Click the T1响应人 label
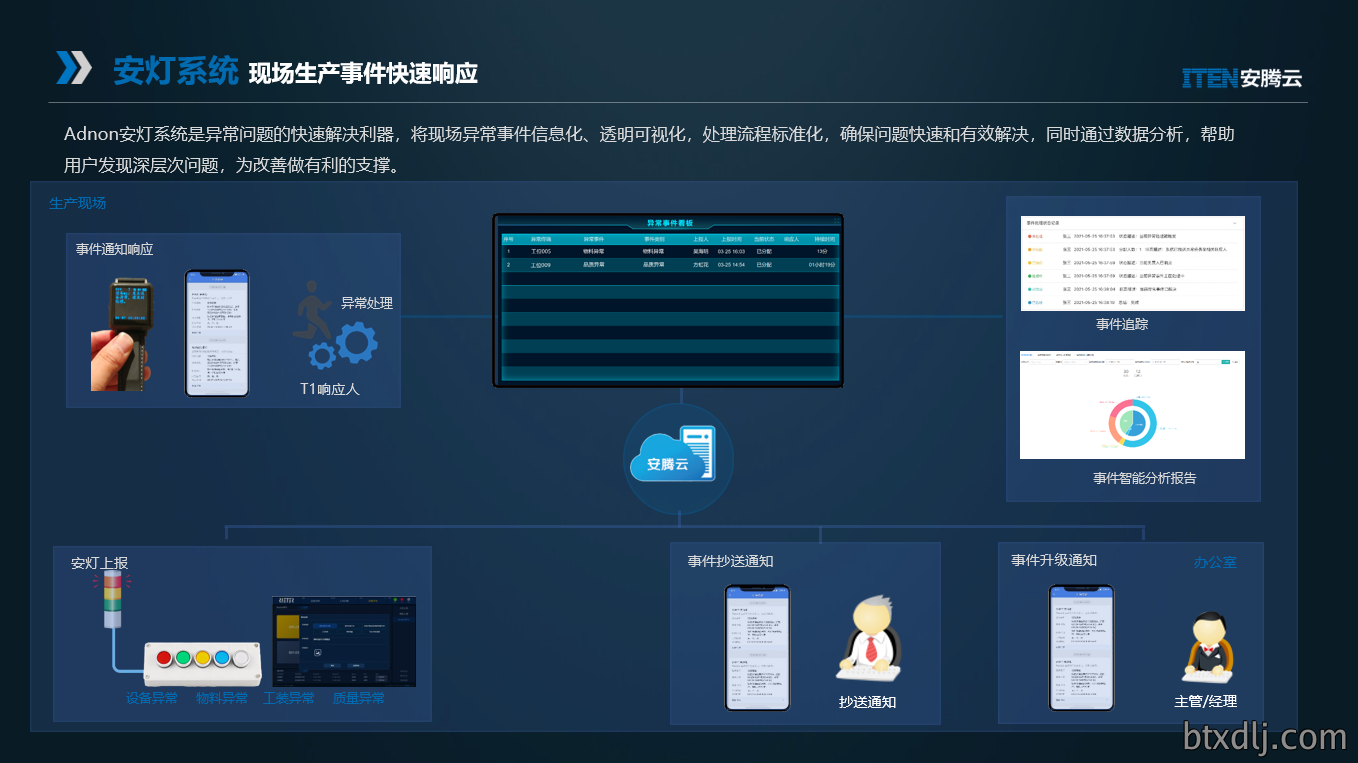 click(330, 389)
